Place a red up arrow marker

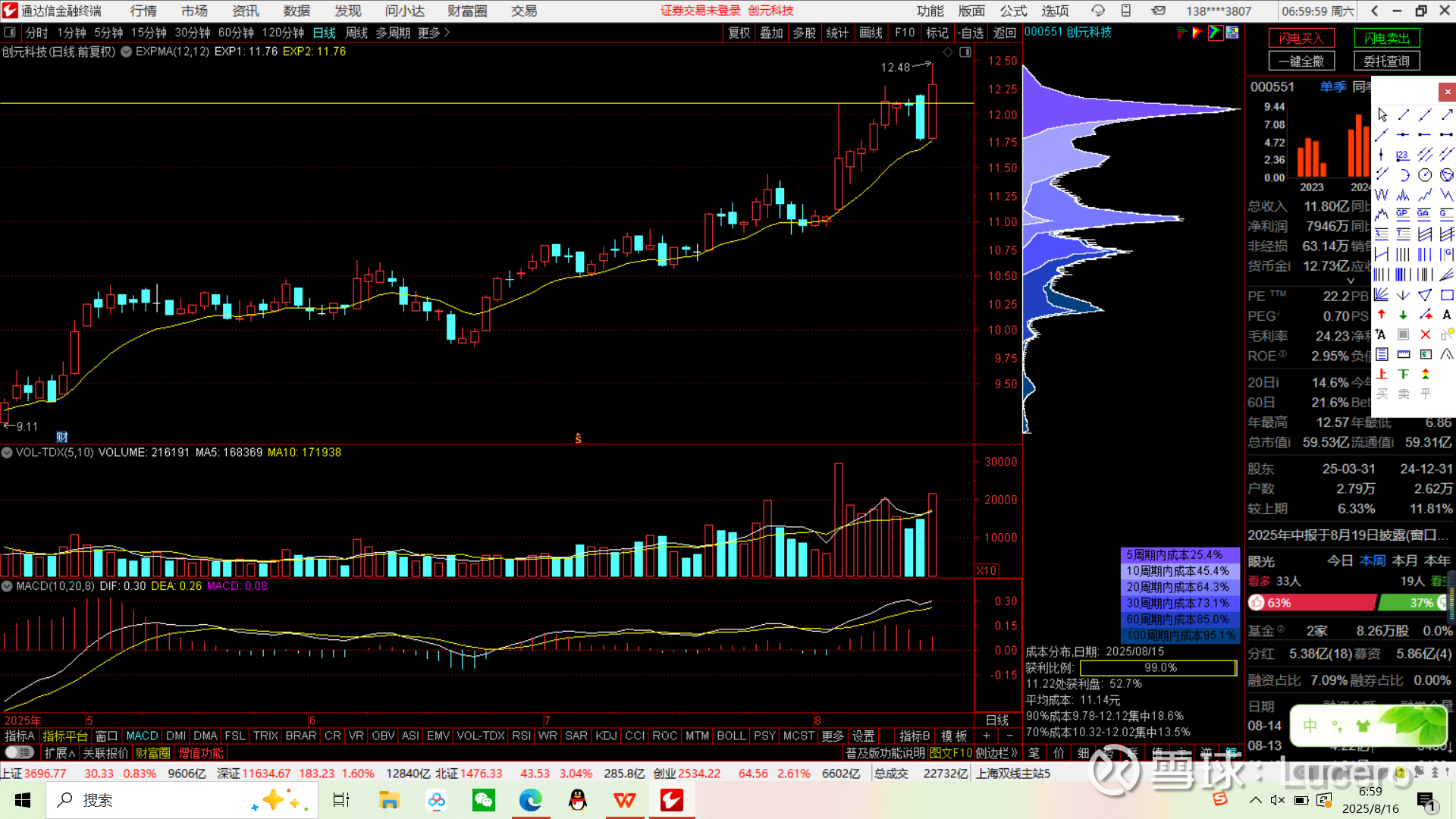coord(1382,315)
